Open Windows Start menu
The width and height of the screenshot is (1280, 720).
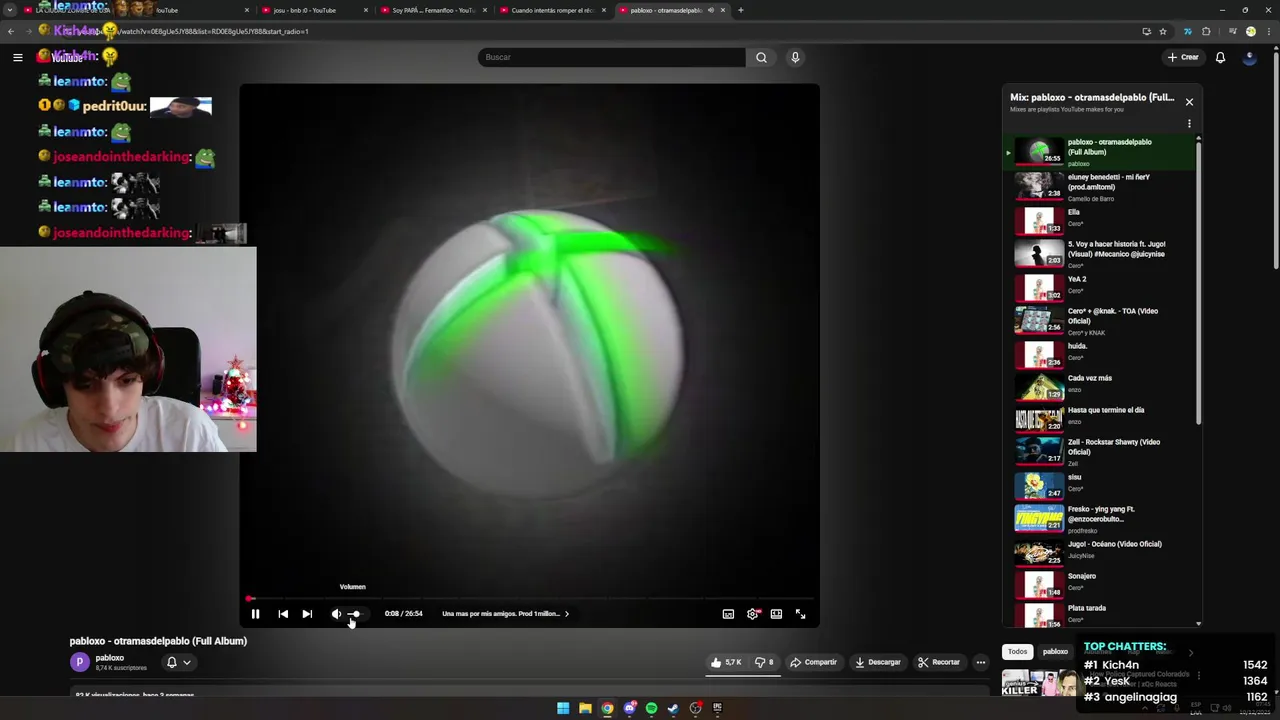pos(563,708)
